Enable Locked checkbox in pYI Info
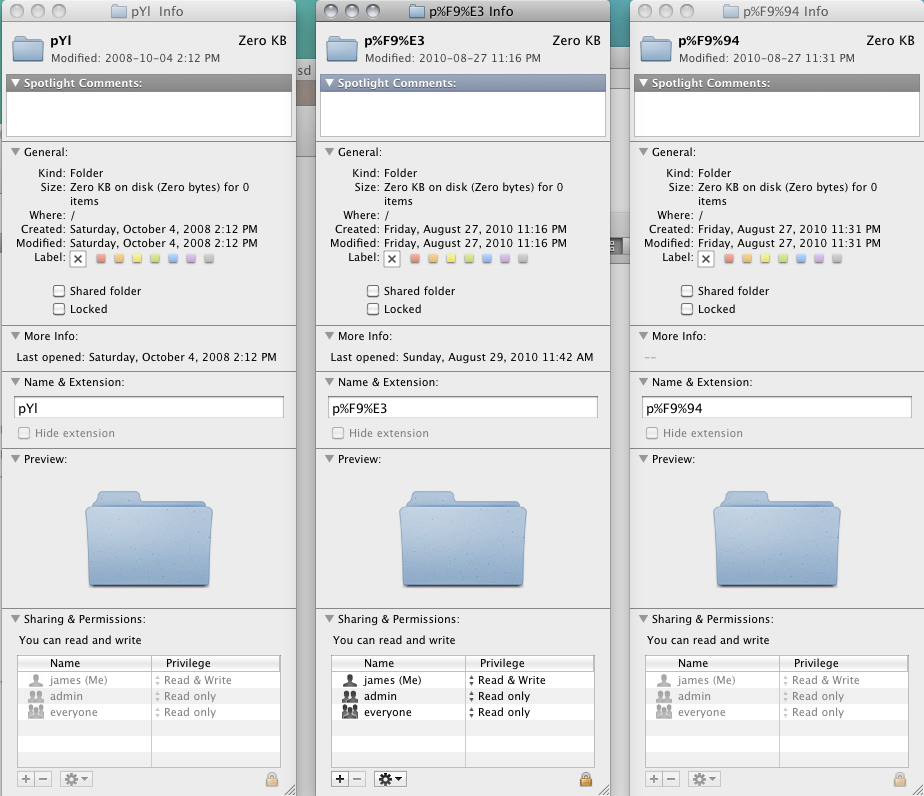 click(x=59, y=309)
